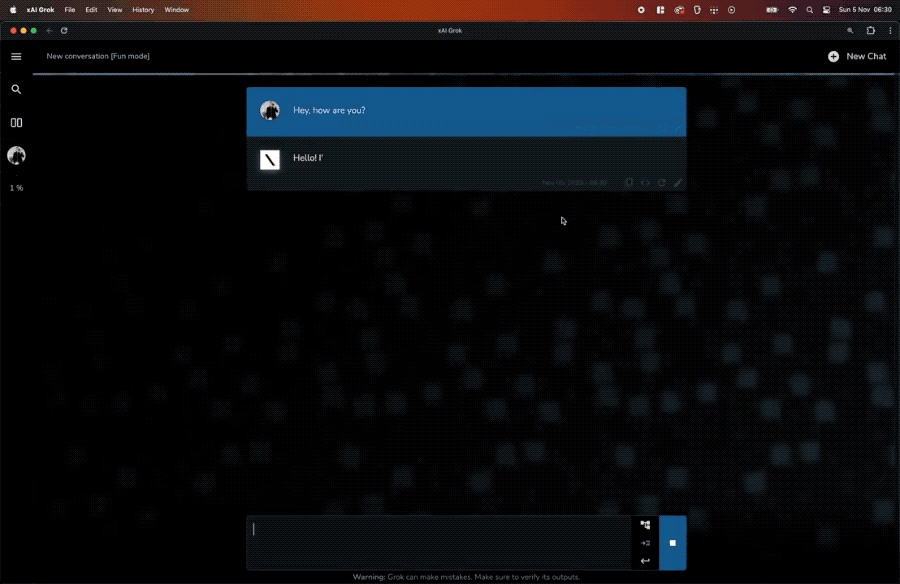Open the History menu in the menu bar
The height and width of the screenshot is (584, 900).
tap(142, 9)
